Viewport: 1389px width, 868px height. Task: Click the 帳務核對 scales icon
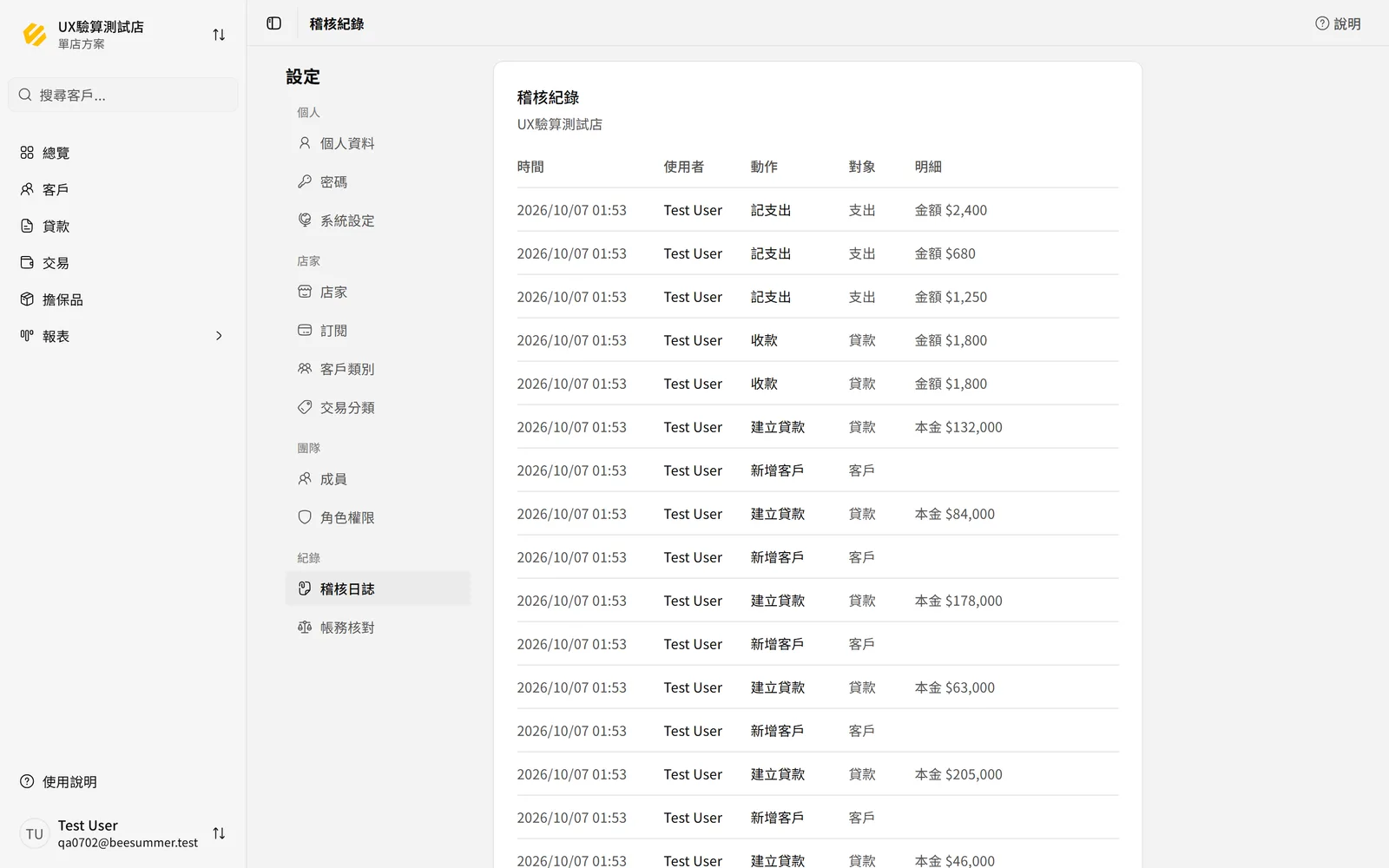pos(305,627)
